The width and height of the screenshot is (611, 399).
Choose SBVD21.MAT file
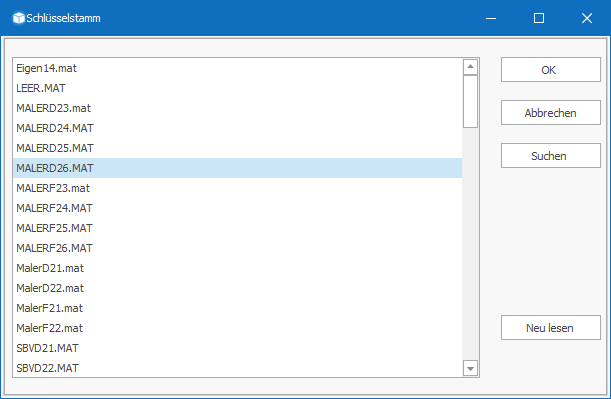(238, 348)
